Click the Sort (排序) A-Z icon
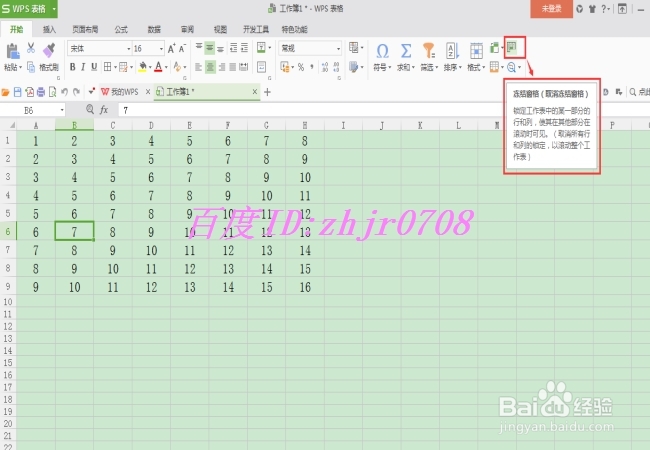This screenshot has width=650, height=450. point(452,51)
